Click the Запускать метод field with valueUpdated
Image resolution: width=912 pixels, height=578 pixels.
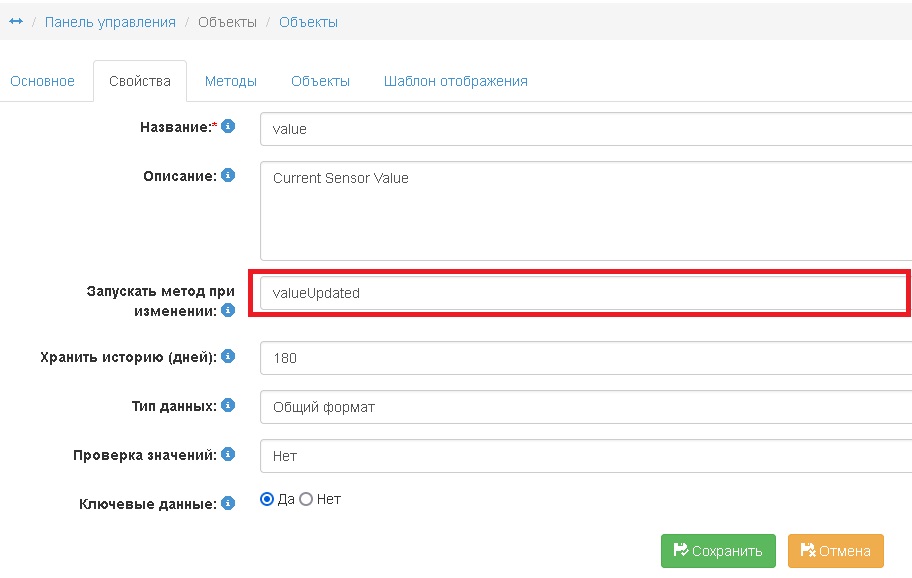point(580,294)
